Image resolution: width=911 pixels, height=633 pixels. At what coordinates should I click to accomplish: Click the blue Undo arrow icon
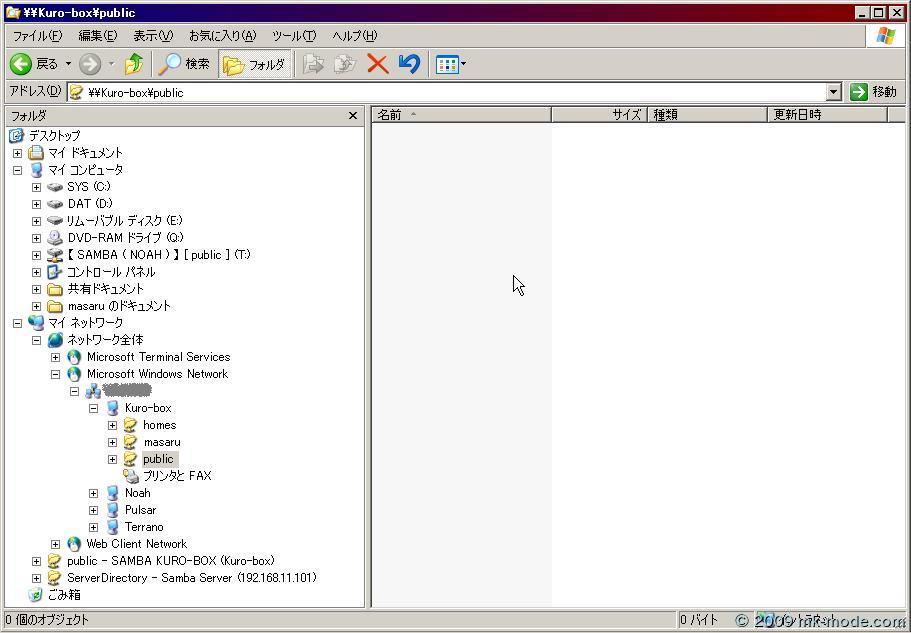pos(409,64)
